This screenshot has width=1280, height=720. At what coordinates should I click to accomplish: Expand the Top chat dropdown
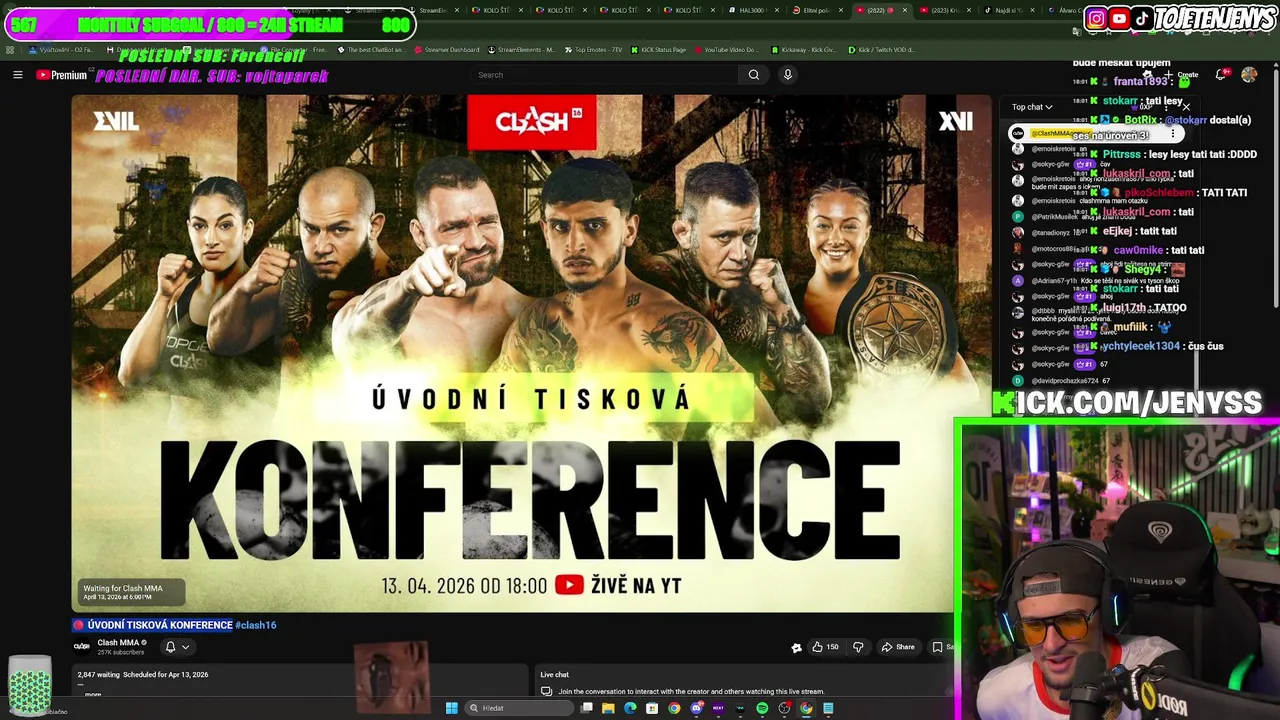[1032, 107]
